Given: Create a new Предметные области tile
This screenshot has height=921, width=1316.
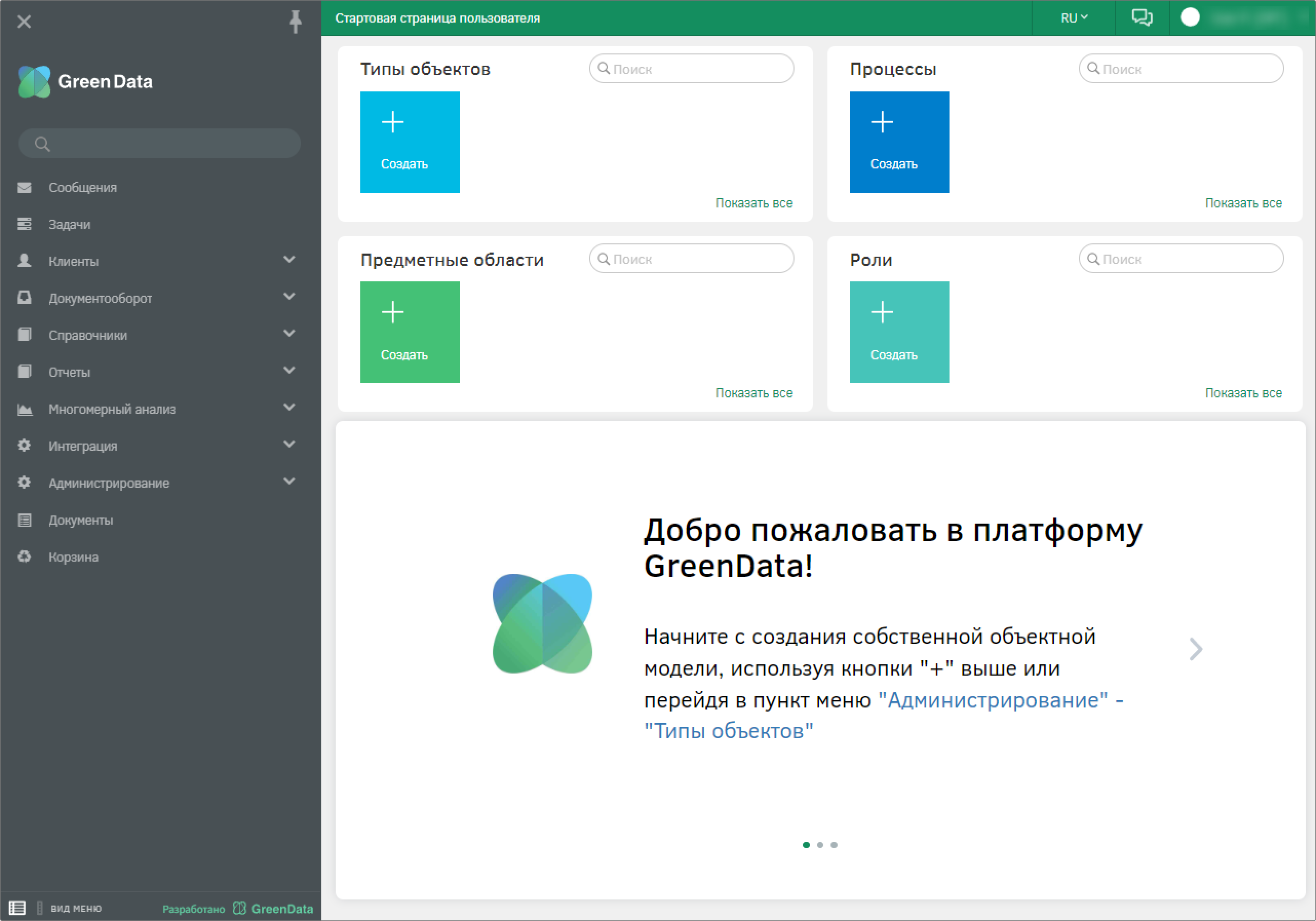Looking at the screenshot, I should tap(410, 332).
